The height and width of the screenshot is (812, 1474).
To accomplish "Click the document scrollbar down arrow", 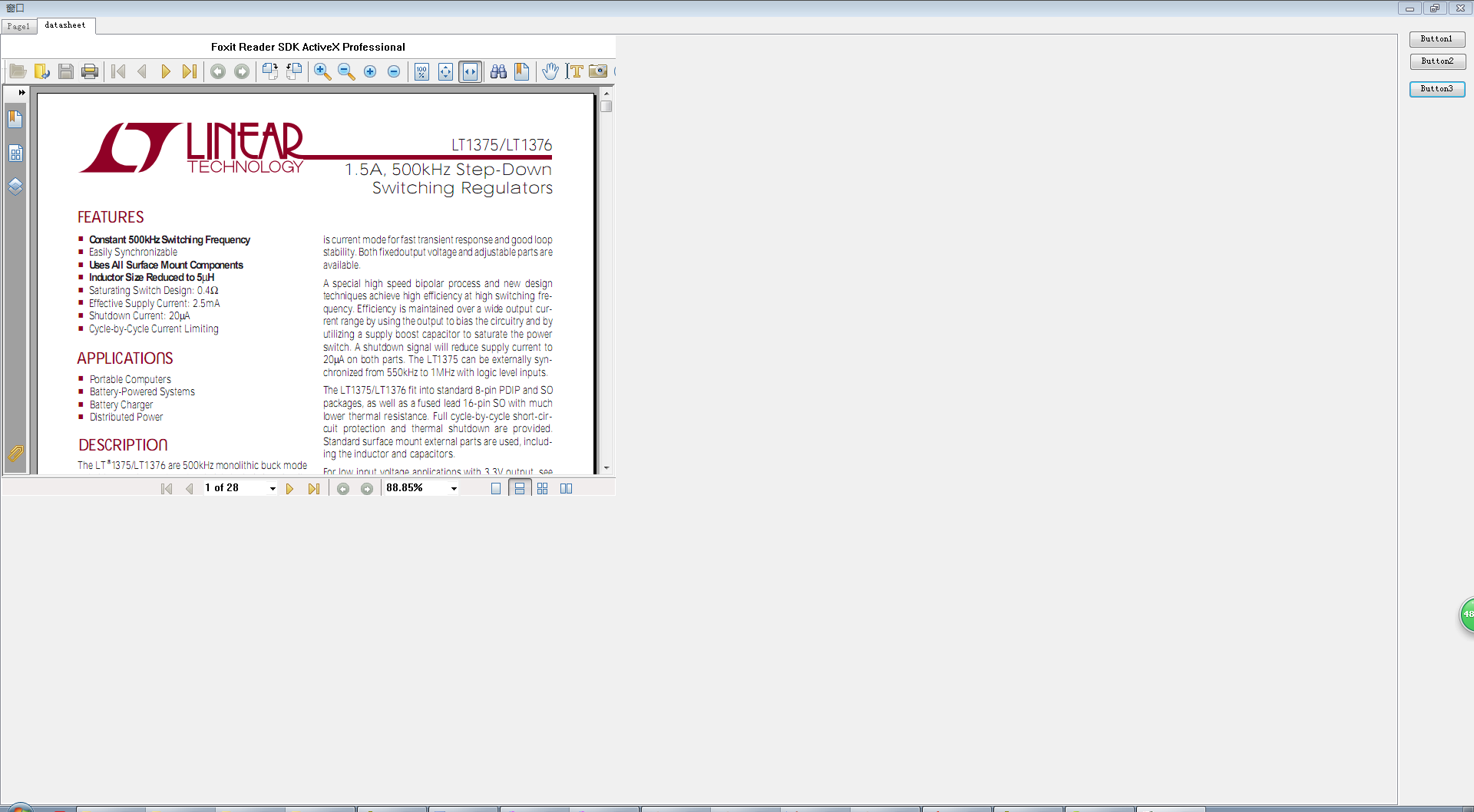I will [606, 467].
